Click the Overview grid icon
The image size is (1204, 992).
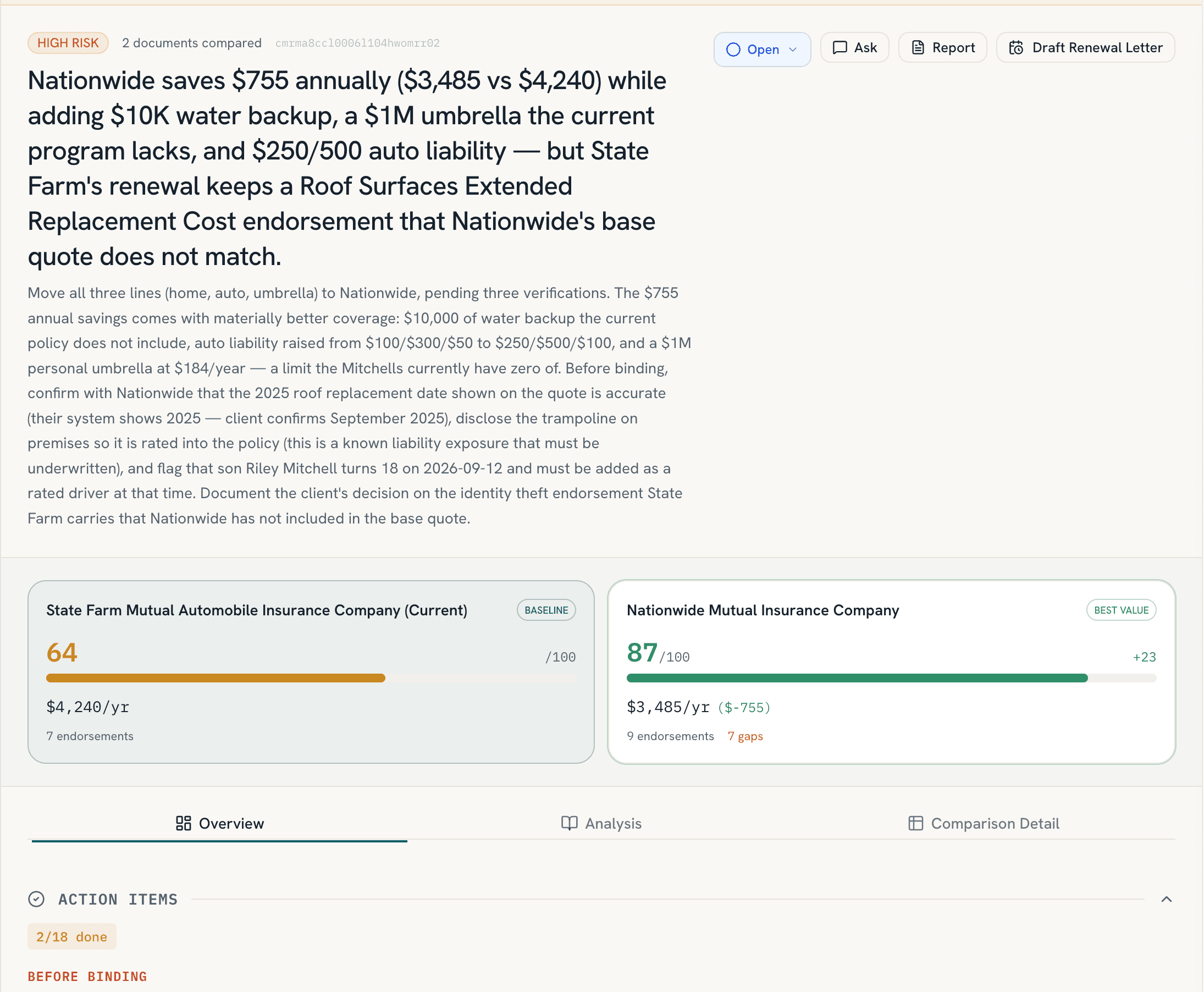tap(183, 823)
